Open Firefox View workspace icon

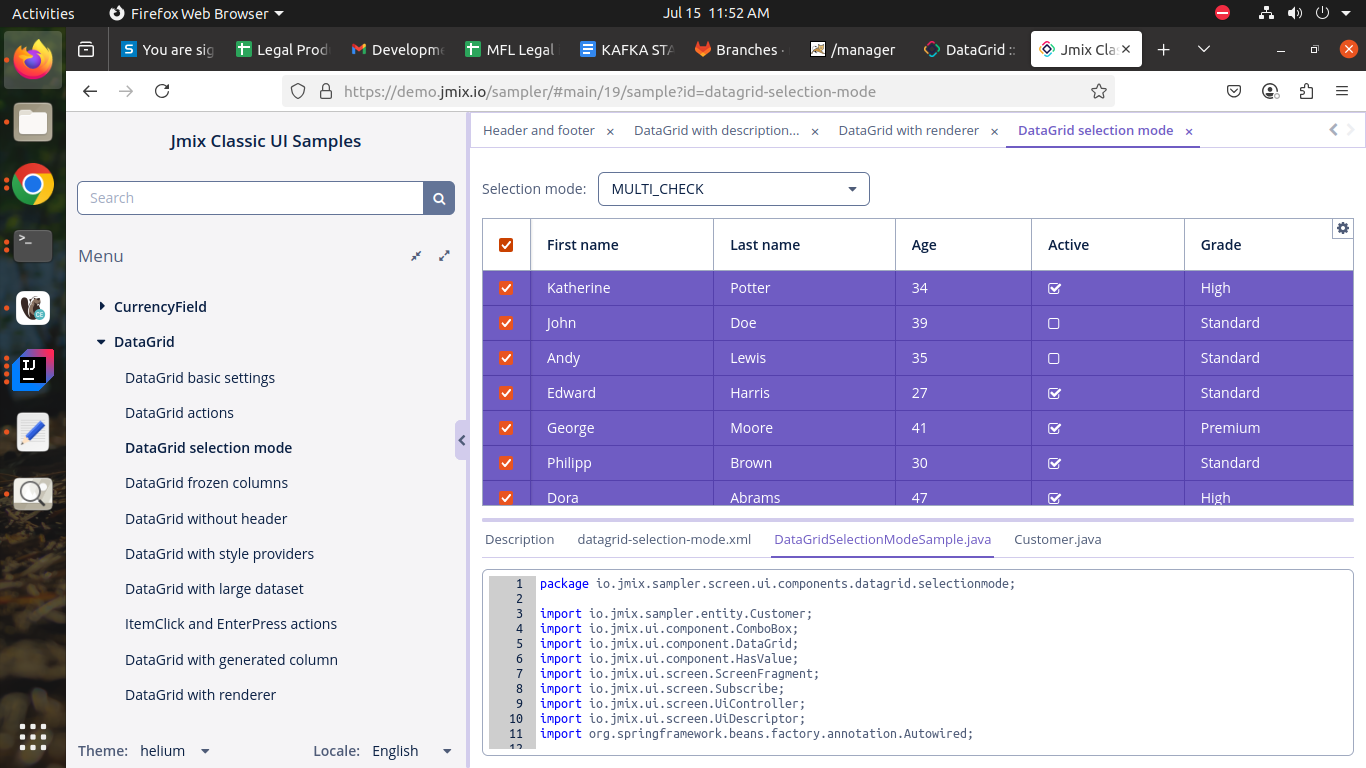point(86,49)
